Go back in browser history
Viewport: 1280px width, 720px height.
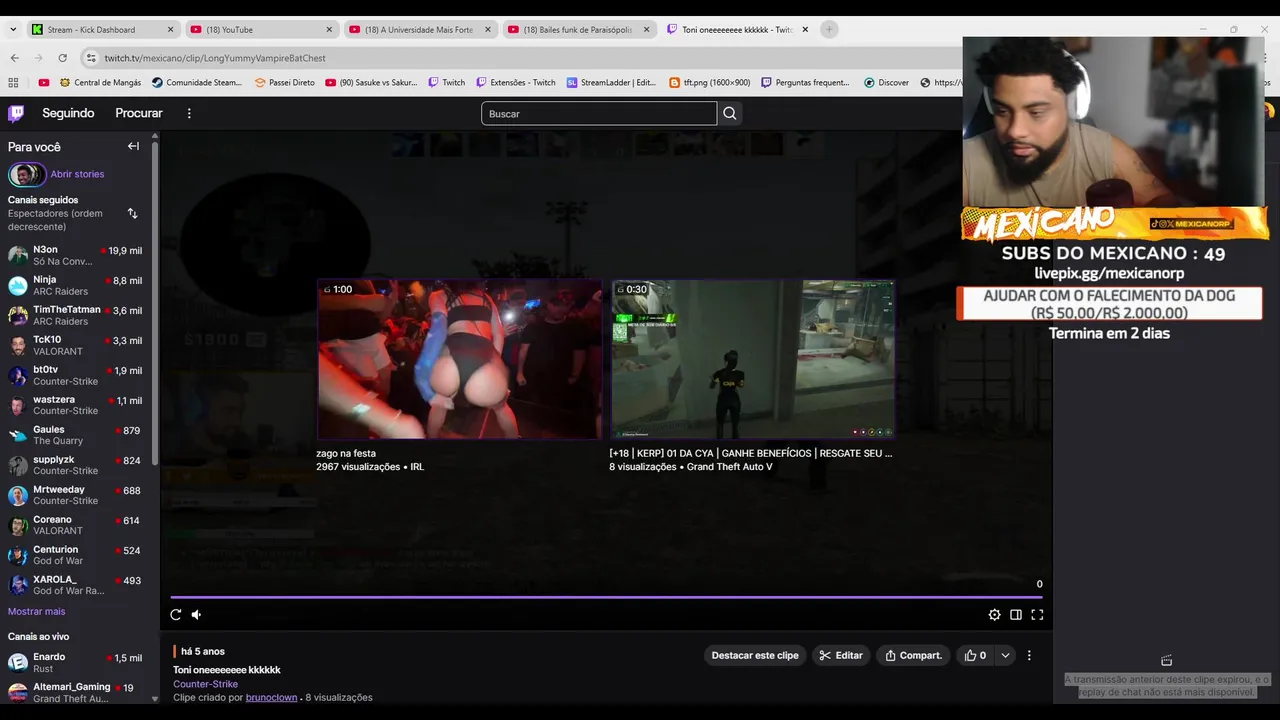click(x=14, y=58)
